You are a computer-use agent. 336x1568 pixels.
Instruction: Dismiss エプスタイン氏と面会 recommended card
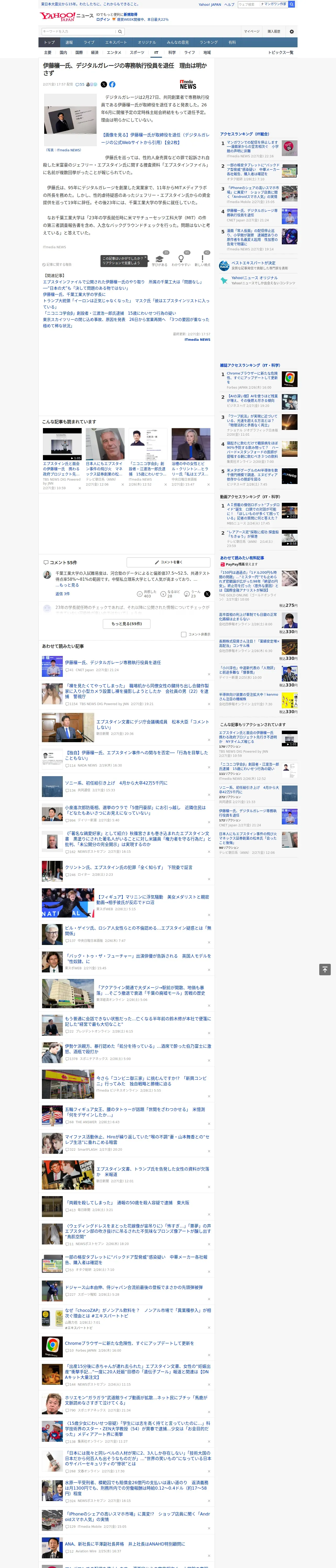tap(79, 488)
